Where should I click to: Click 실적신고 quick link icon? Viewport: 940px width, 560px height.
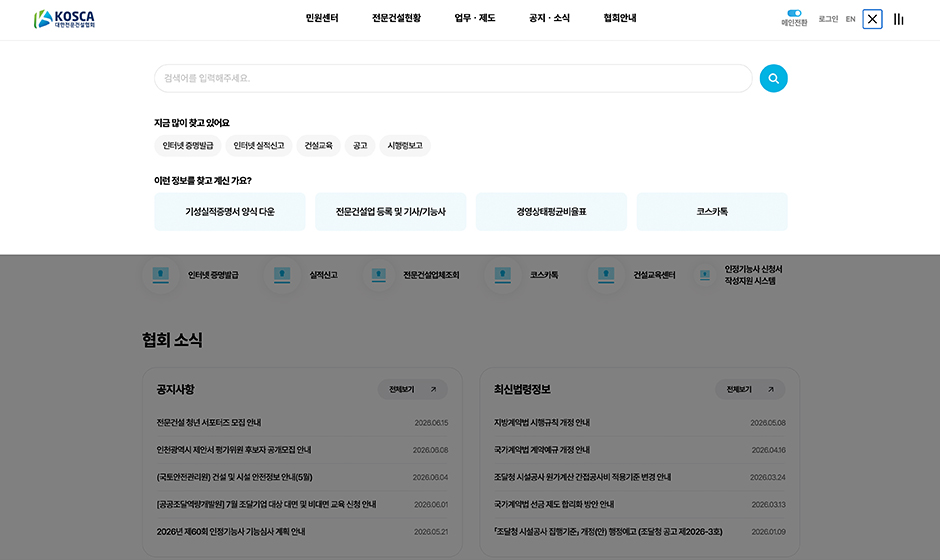(282, 275)
